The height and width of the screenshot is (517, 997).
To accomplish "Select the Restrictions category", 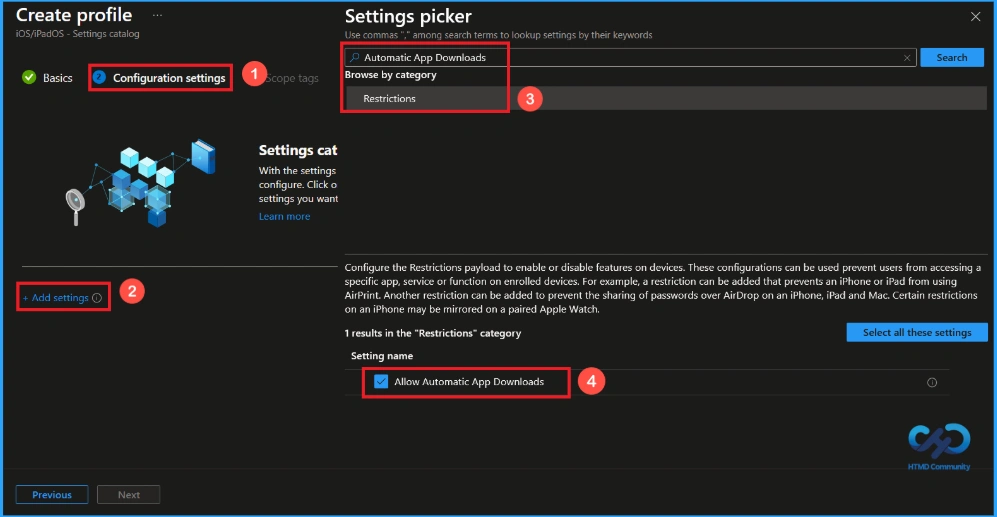I will [x=666, y=99].
